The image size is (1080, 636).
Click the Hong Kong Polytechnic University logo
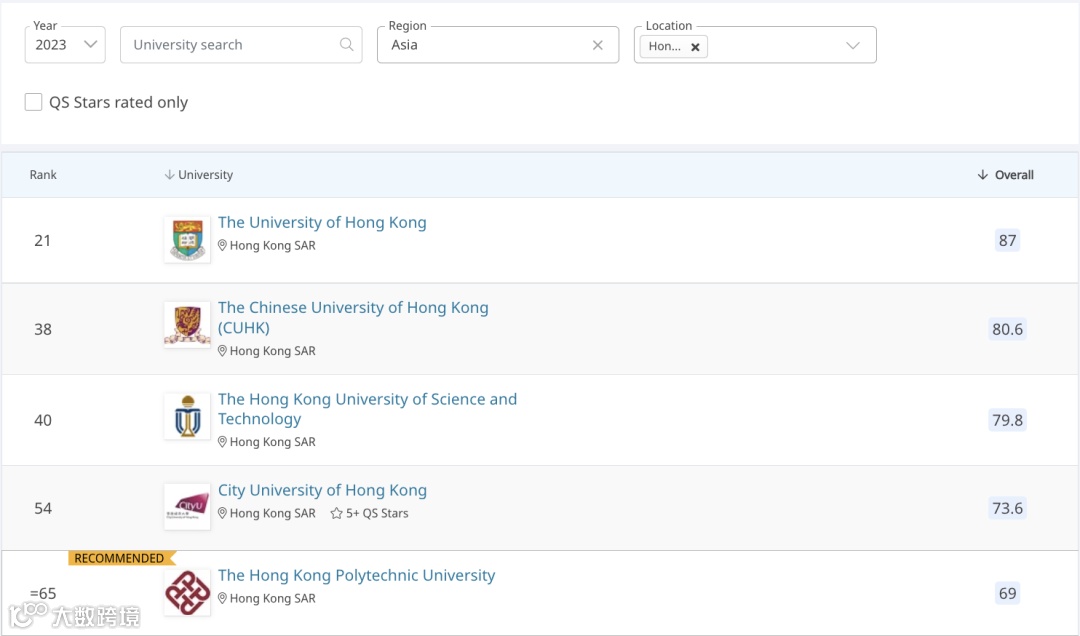pos(187,592)
